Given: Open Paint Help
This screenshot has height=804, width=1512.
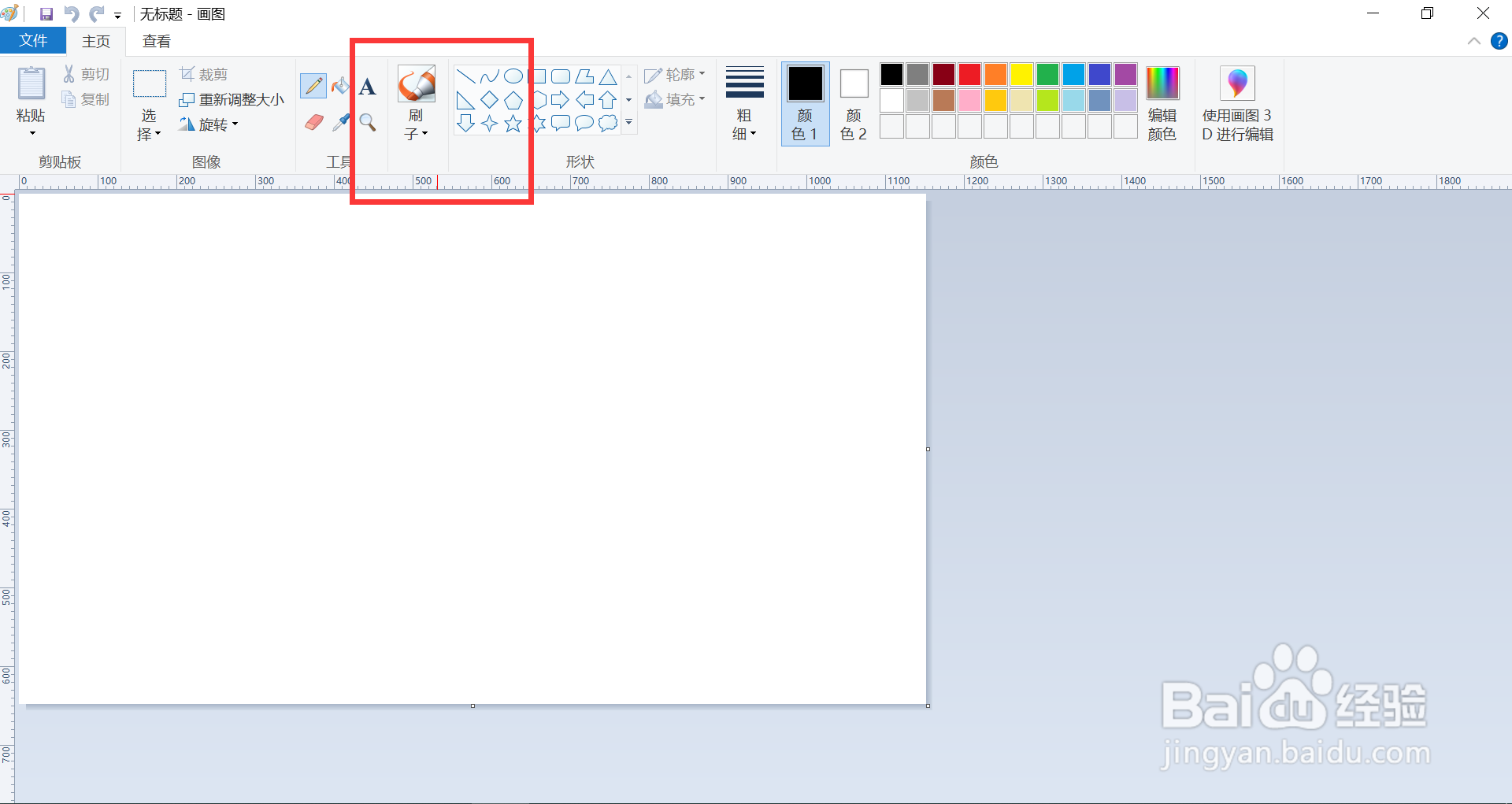Looking at the screenshot, I should pyautogui.click(x=1499, y=41).
